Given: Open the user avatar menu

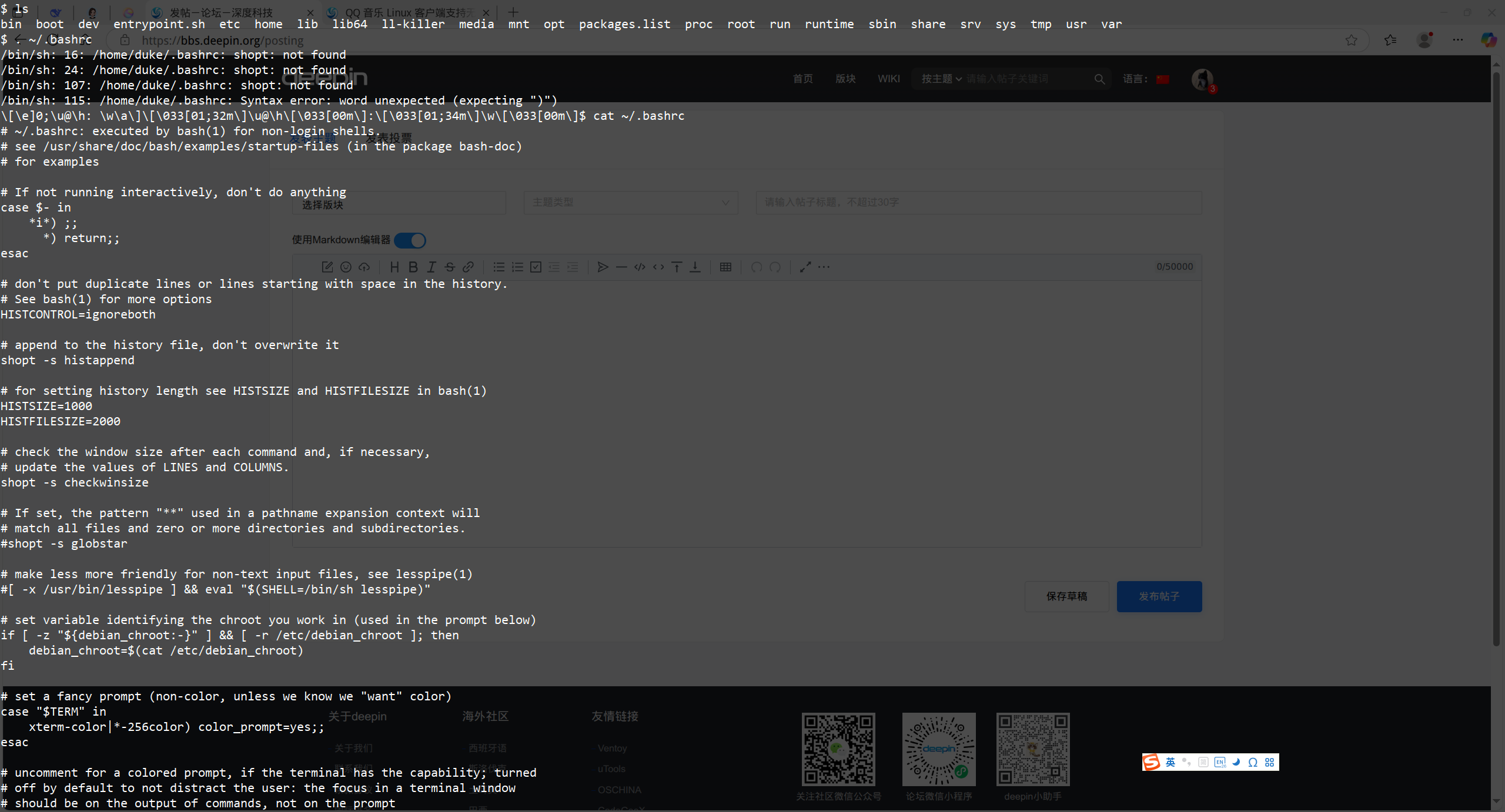Looking at the screenshot, I should click(1202, 79).
